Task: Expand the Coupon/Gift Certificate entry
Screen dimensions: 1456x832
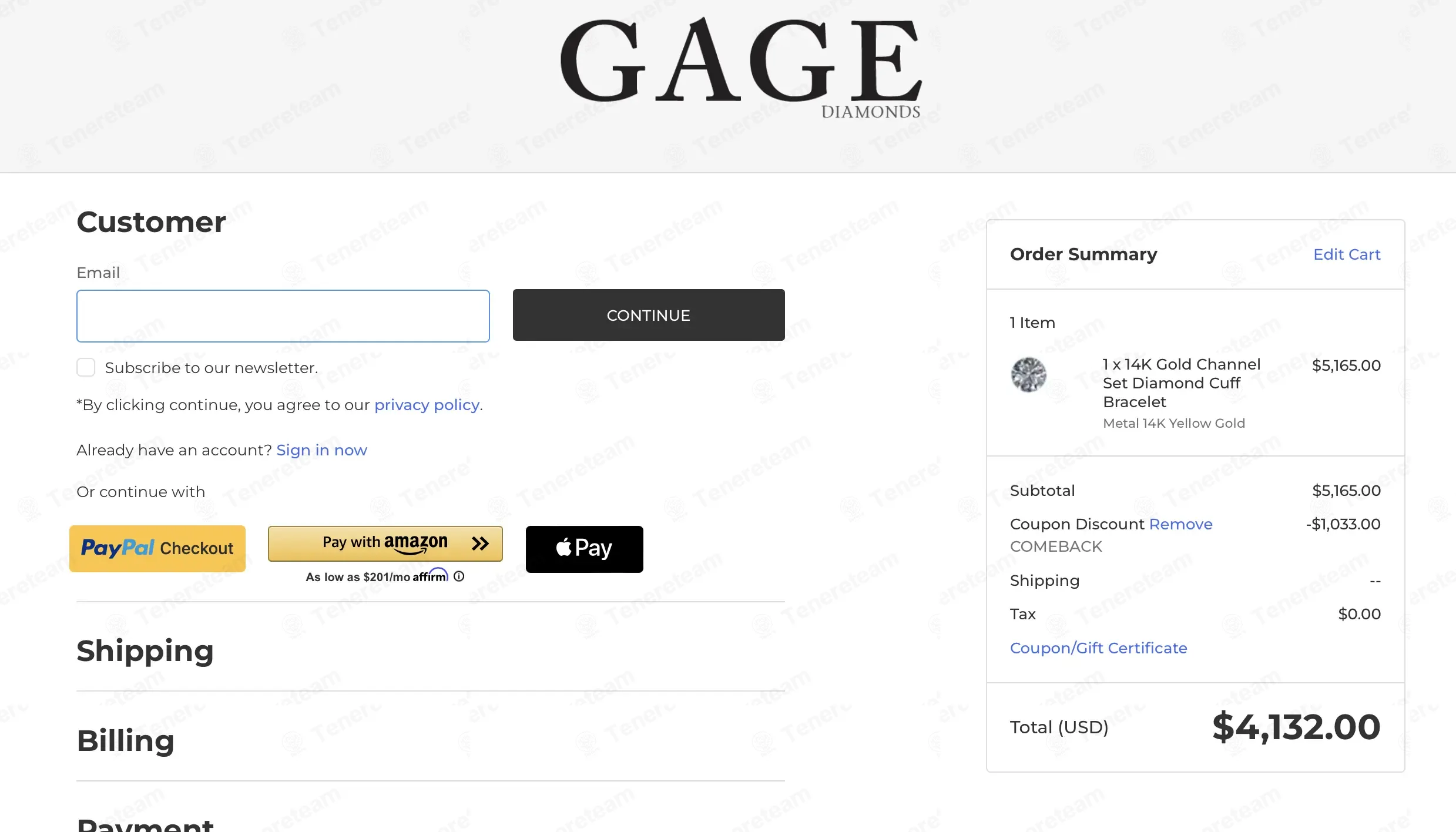Action: (x=1098, y=648)
